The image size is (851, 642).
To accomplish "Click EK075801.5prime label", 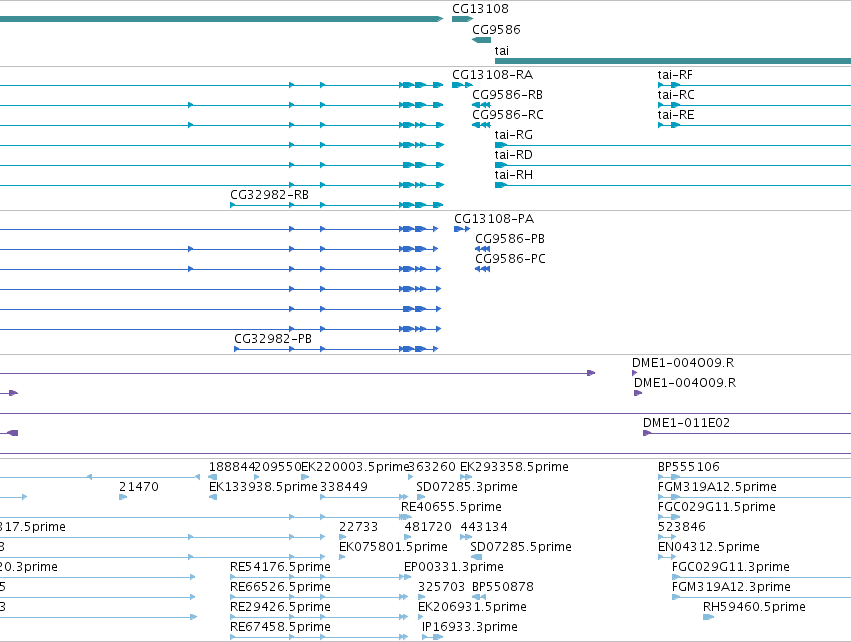I will [x=393, y=547].
